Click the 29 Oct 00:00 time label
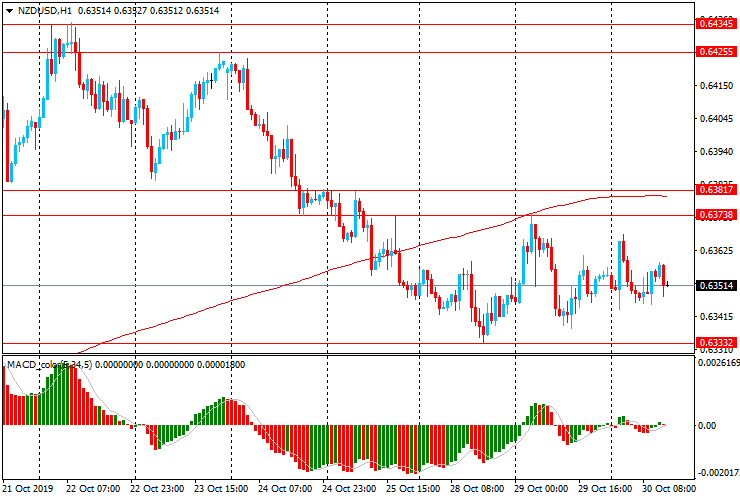This screenshot has width=740, height=500. (541, 488)
